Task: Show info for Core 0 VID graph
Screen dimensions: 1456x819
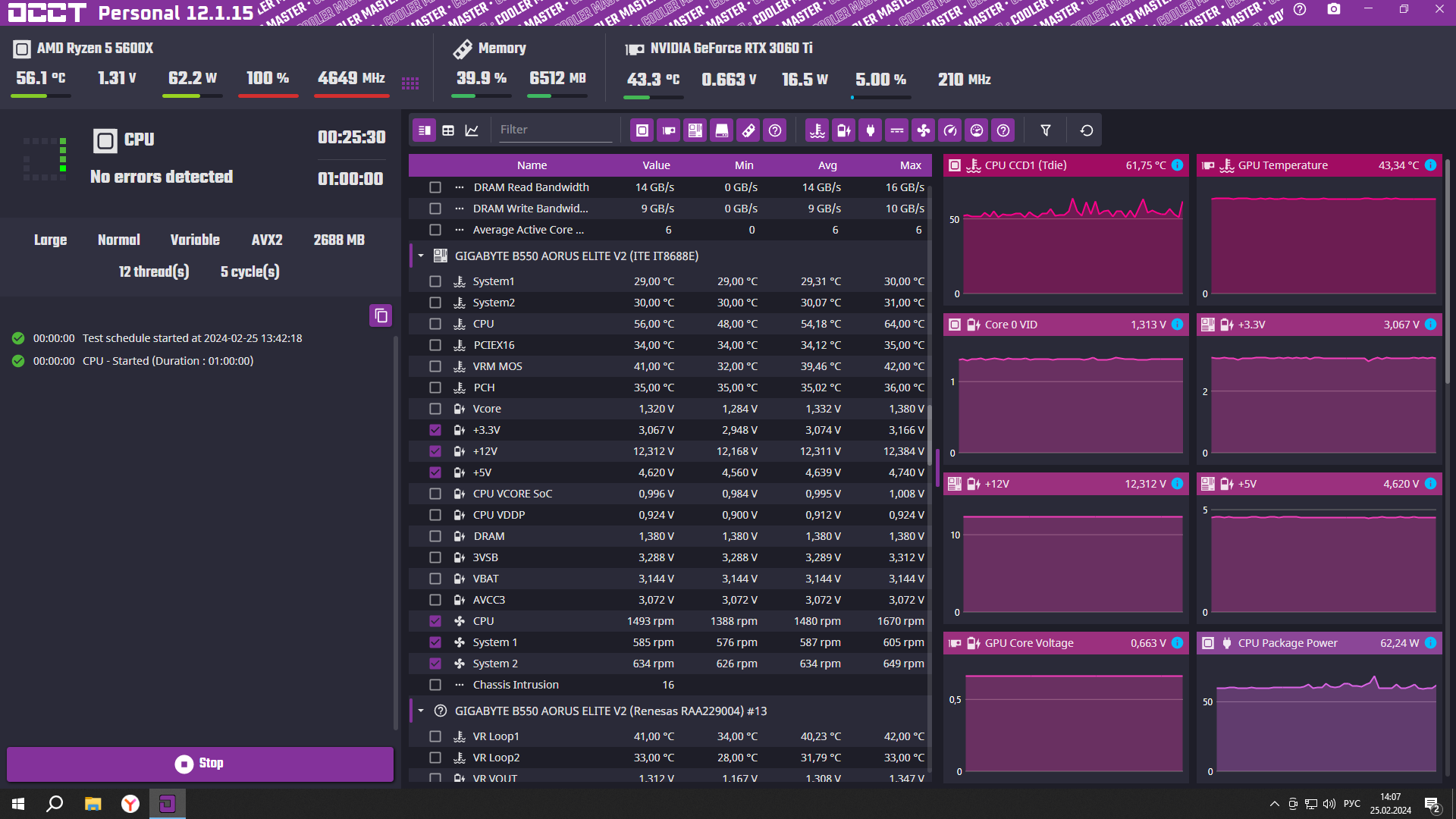Action: pyautogui.click(x=1177, y=325)
